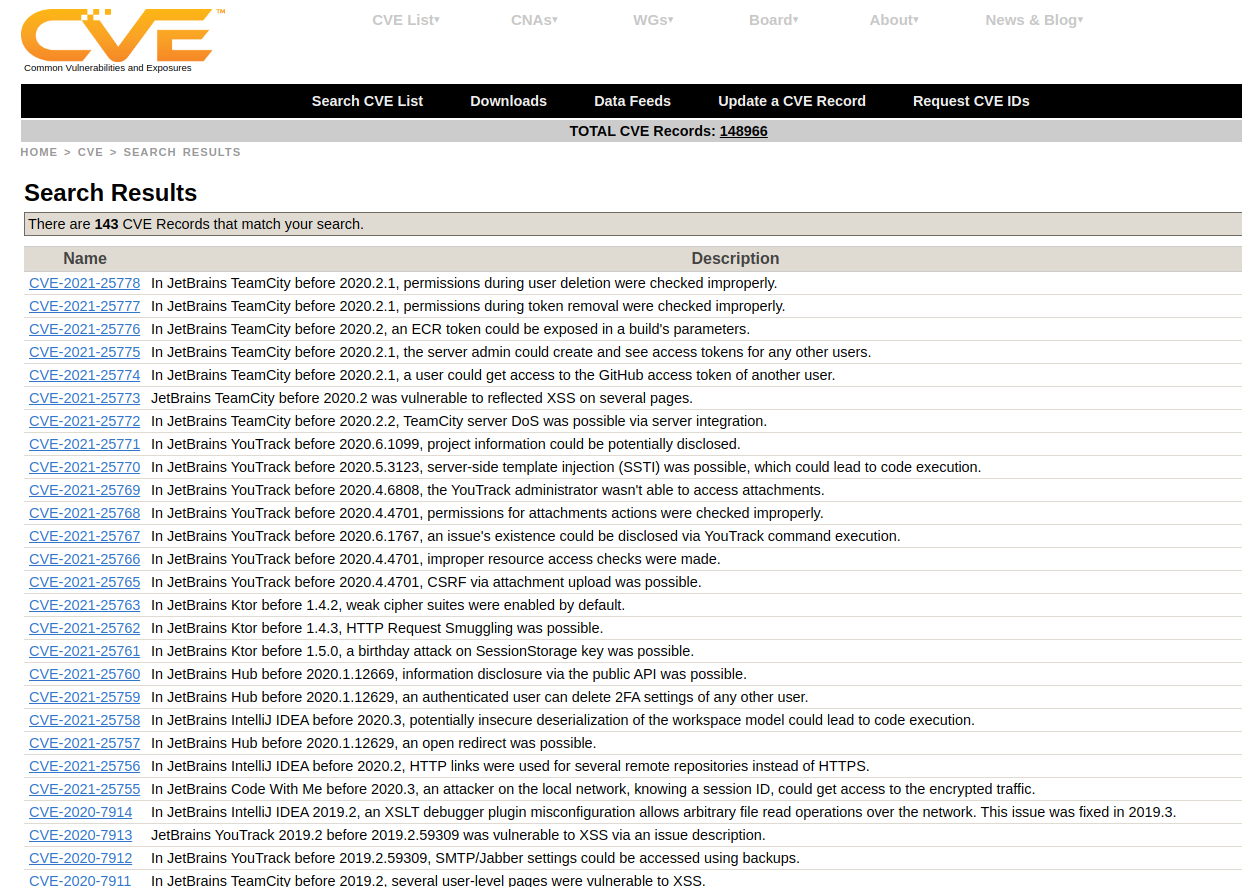Click the description about birthday attack on SessionStorage
Image resolution: width=1242 pixels, height=887 pixels.
point(422,651)
